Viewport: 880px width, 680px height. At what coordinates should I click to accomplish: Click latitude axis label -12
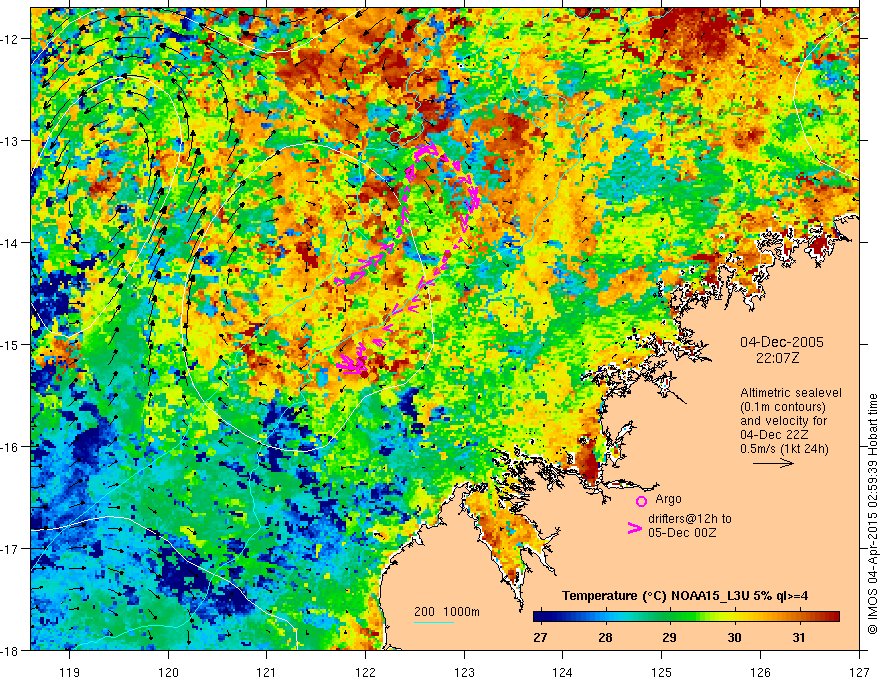point(10,39)
